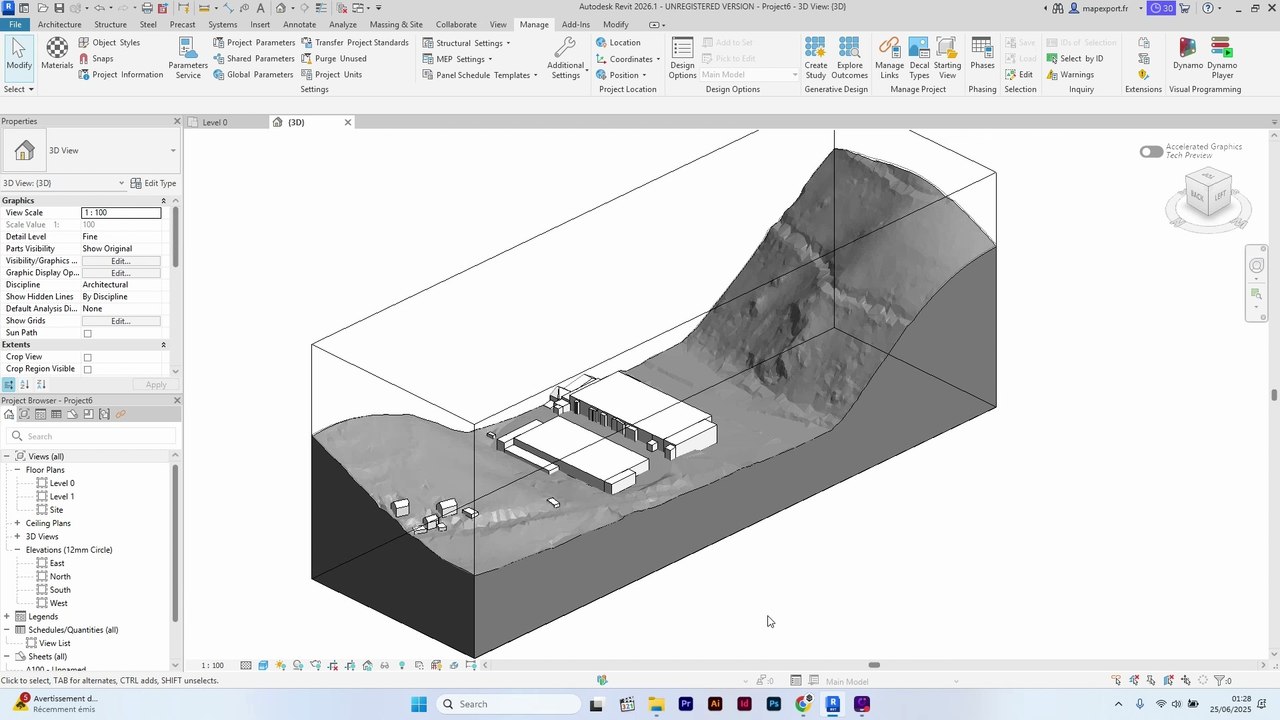Open Parameters Service
Image resolution: width=1280 pixels, height=720 pixels.
click(188, 59)
